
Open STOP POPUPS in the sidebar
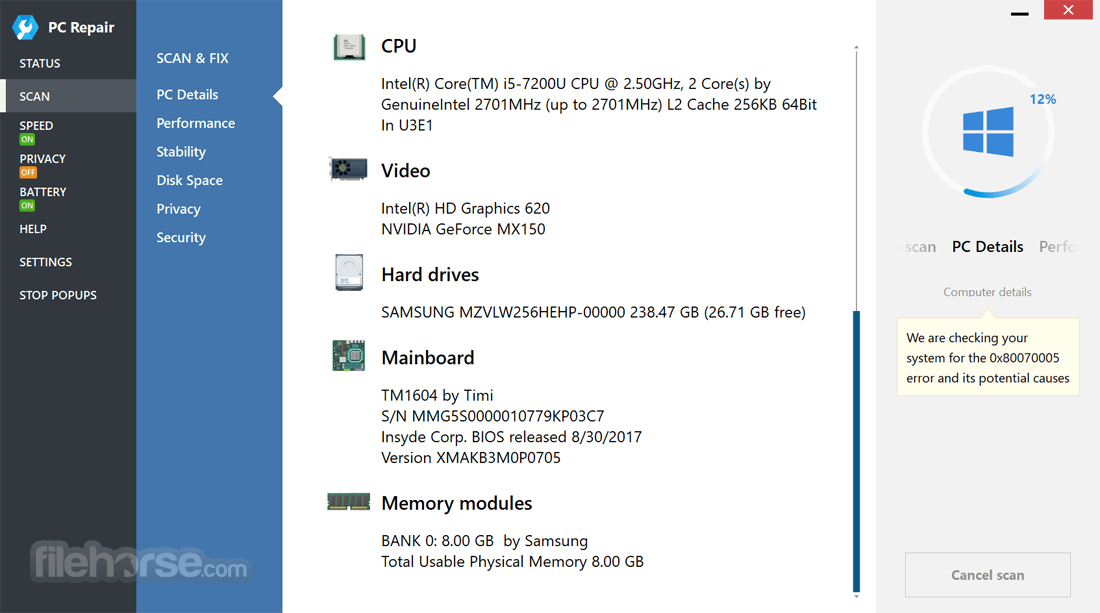pyautogui.click(x=58, y=295)
